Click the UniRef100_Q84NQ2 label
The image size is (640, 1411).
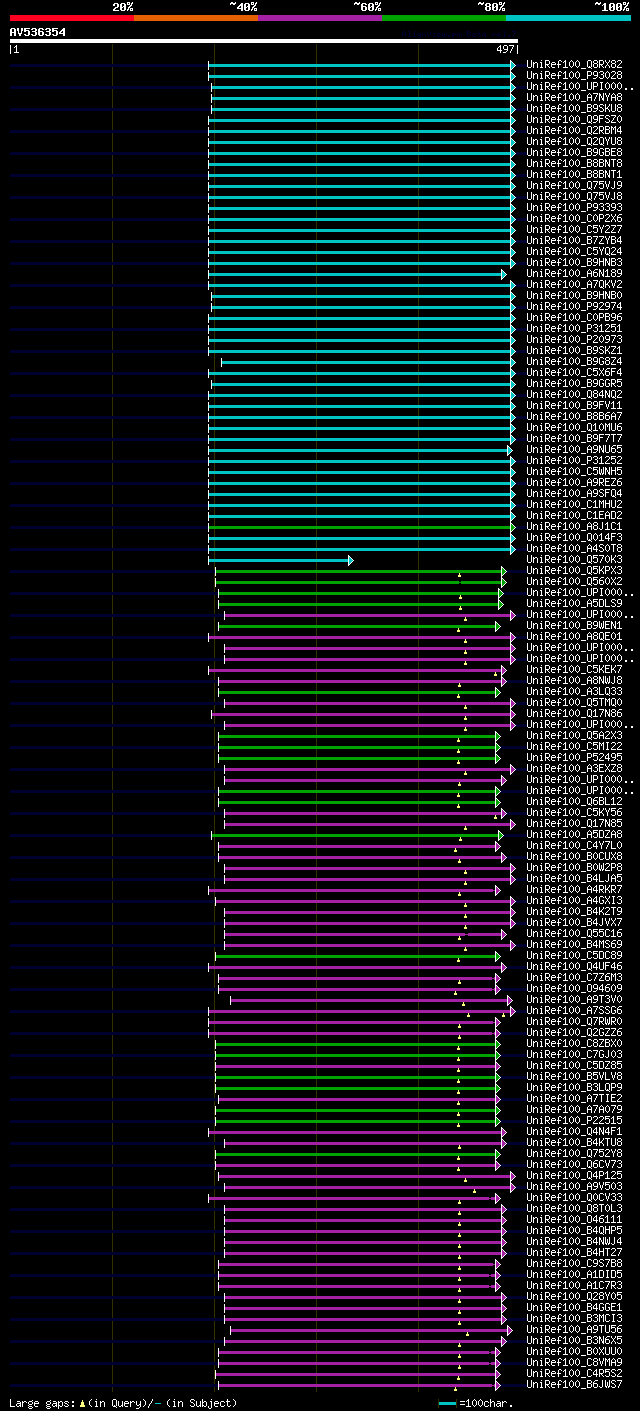[574, 395]
